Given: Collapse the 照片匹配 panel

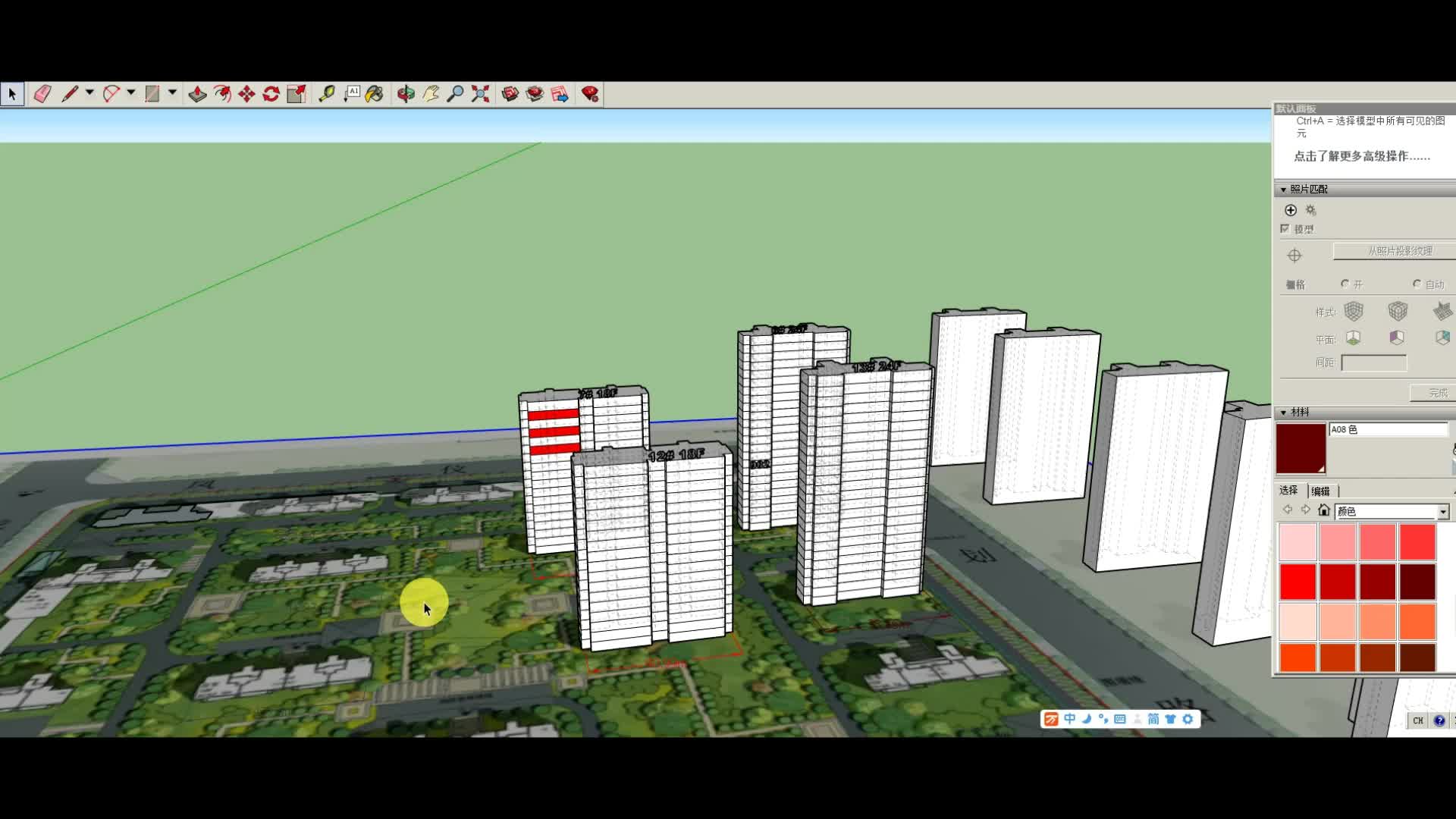Looking at the screenshot, I should [x=1283, y=190].
